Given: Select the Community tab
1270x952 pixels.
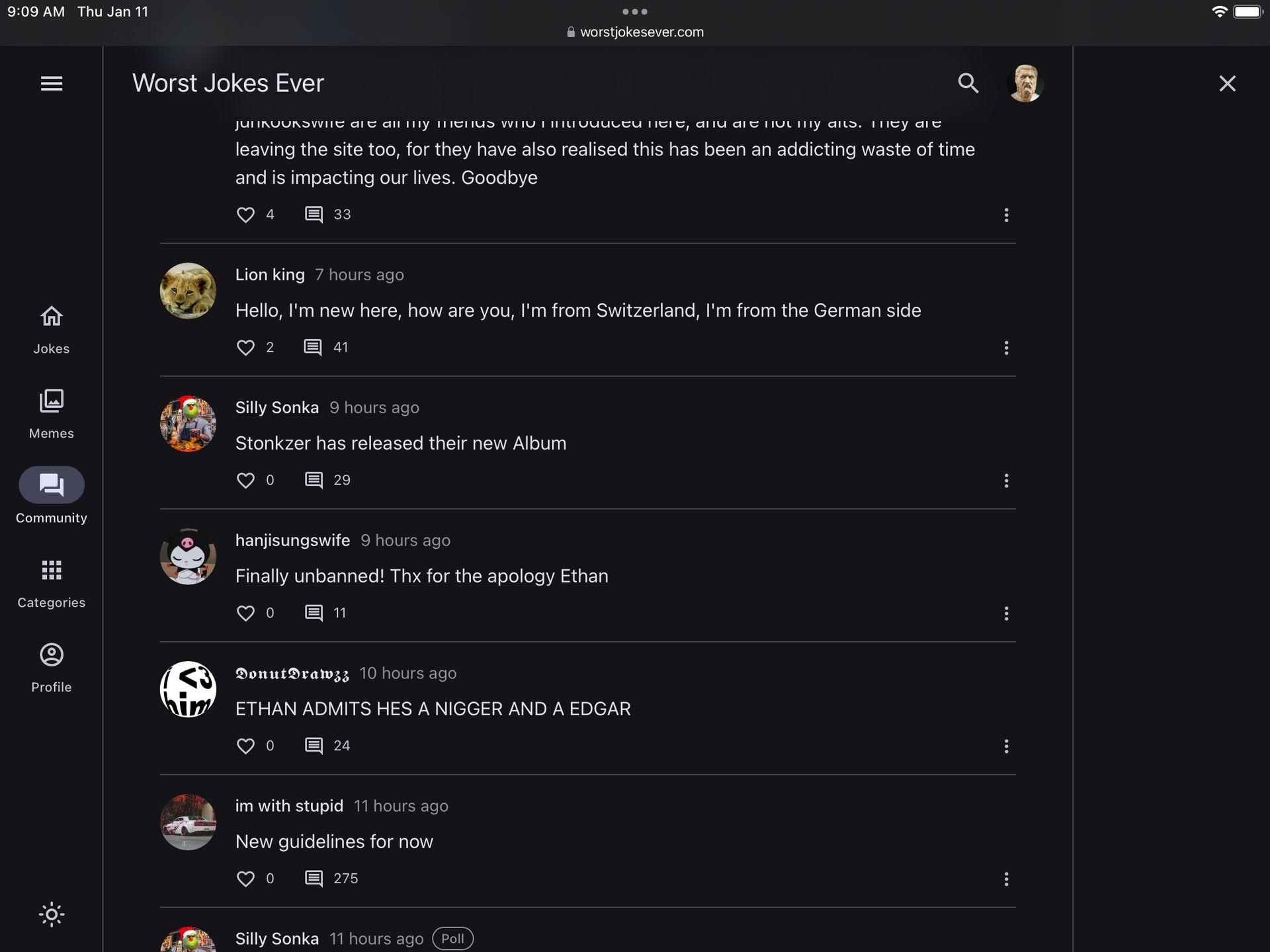Looking at the screenshot, I should coord(52,497).
